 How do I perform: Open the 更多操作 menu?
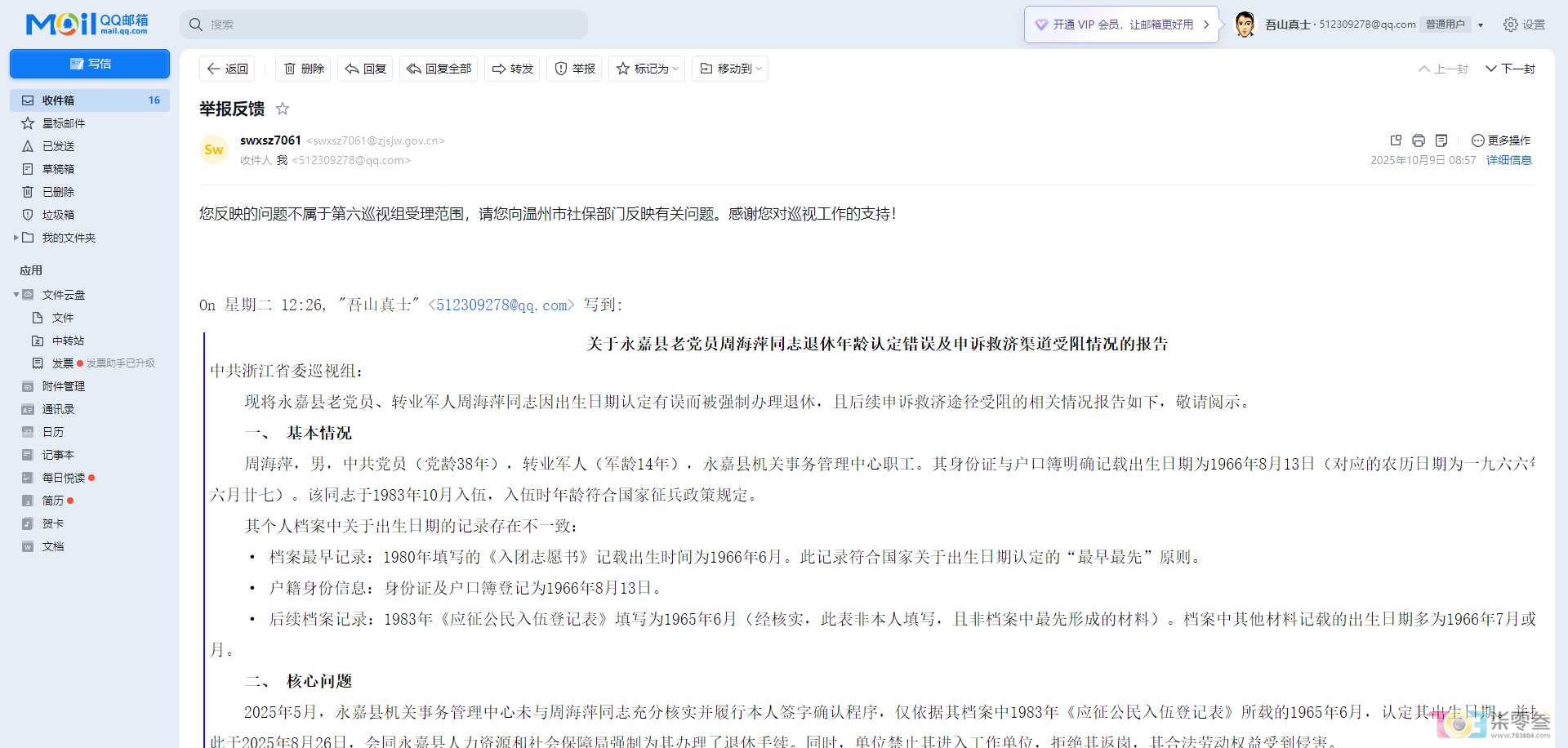click(x=1501, y=140)
